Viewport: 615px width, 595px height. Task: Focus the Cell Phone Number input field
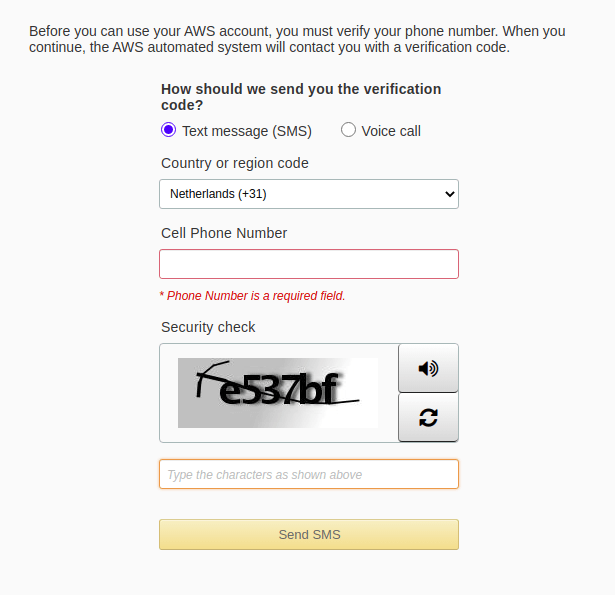(x=308, y=264)
